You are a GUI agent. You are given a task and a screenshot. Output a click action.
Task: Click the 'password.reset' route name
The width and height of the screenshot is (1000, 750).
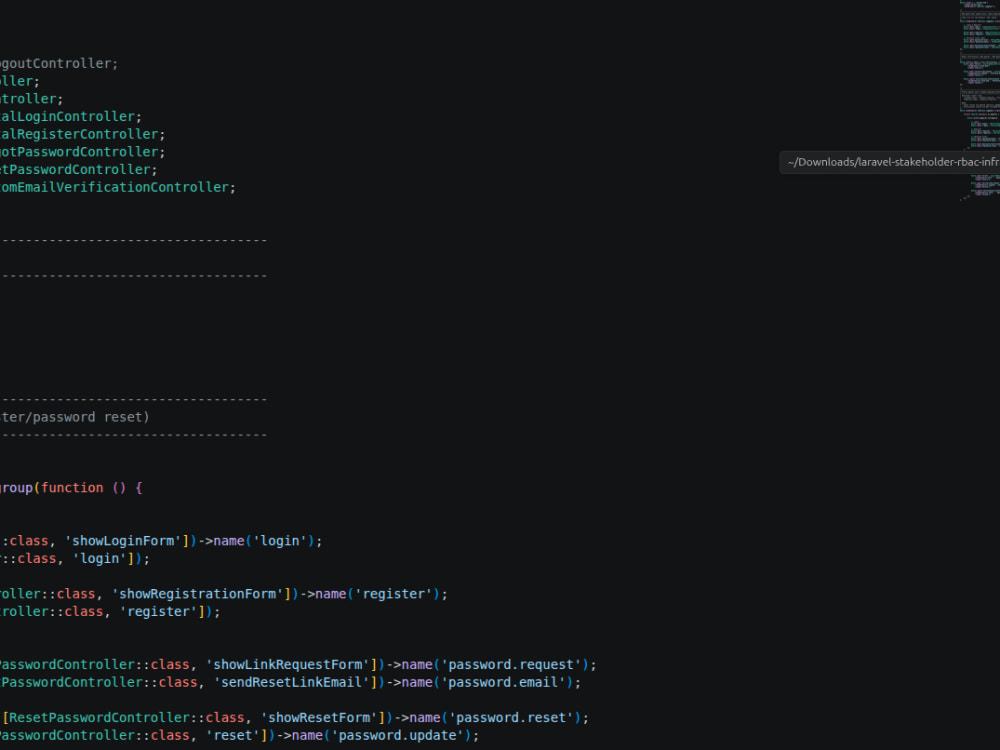[x=511, y=717]
